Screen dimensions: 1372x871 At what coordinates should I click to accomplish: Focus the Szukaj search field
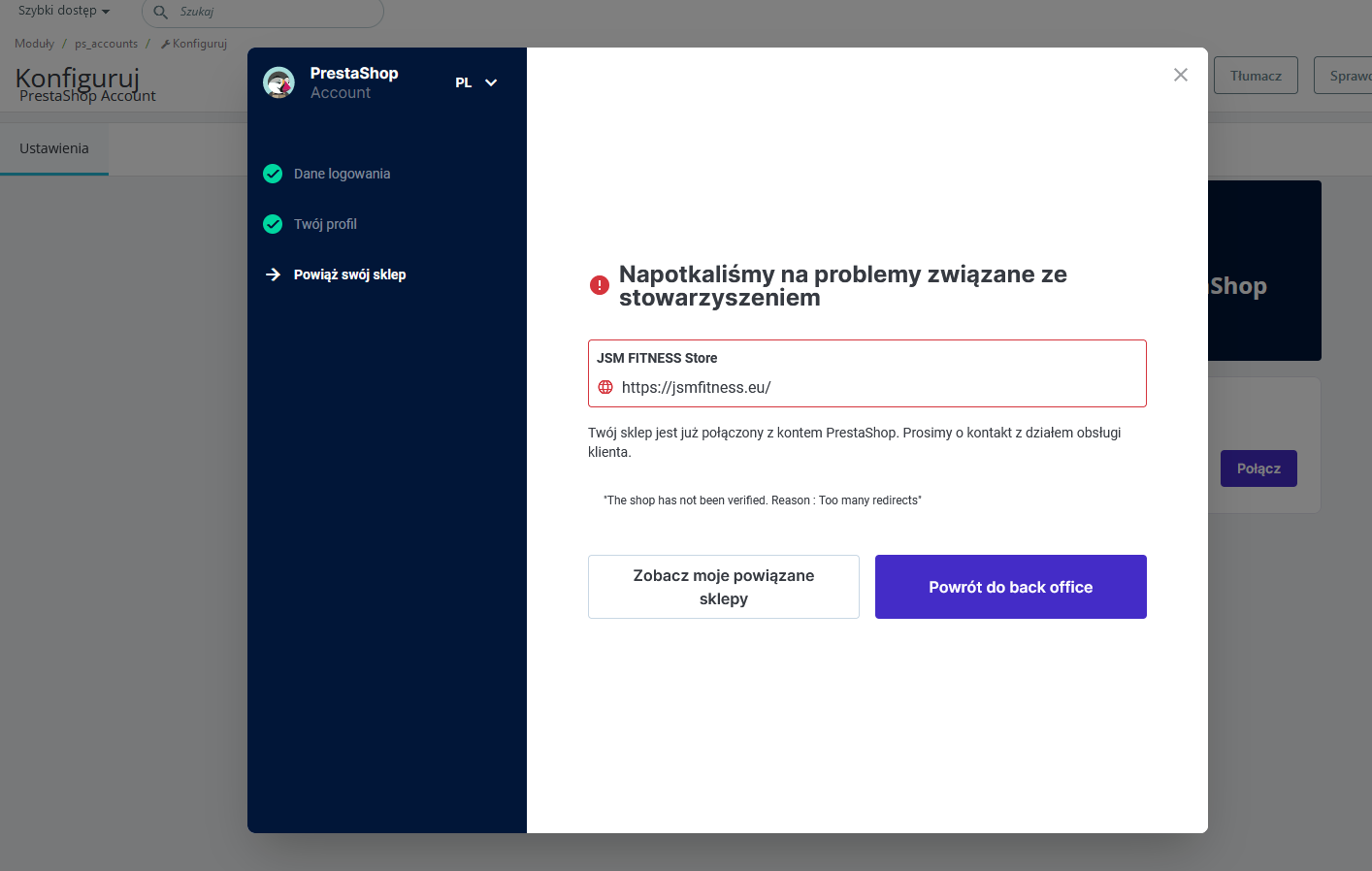coord(263,13)
